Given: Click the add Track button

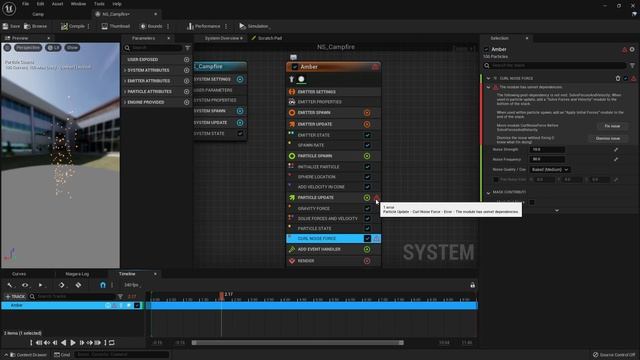Looking at the screenshot, I should click(15, 297).
